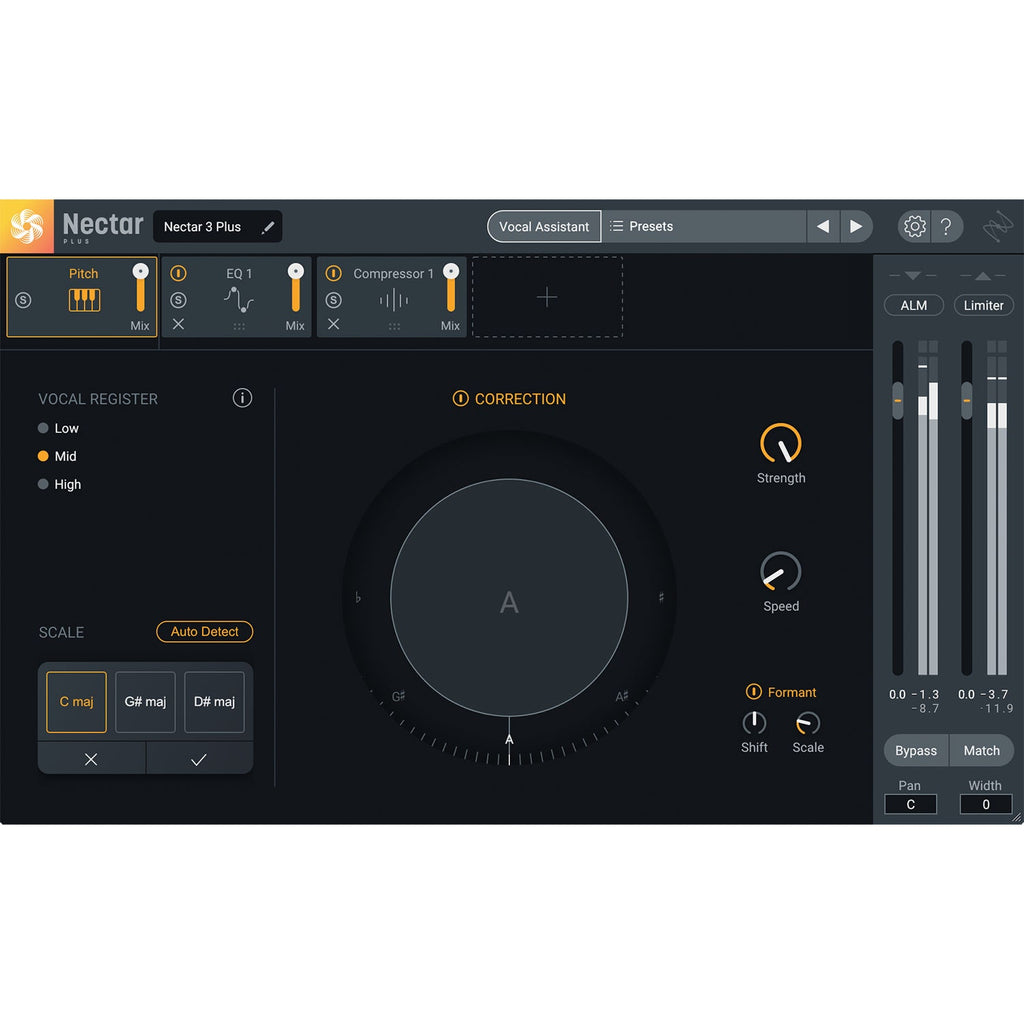
Task: Add a new module with plus slot
Action: pos(547,297)
